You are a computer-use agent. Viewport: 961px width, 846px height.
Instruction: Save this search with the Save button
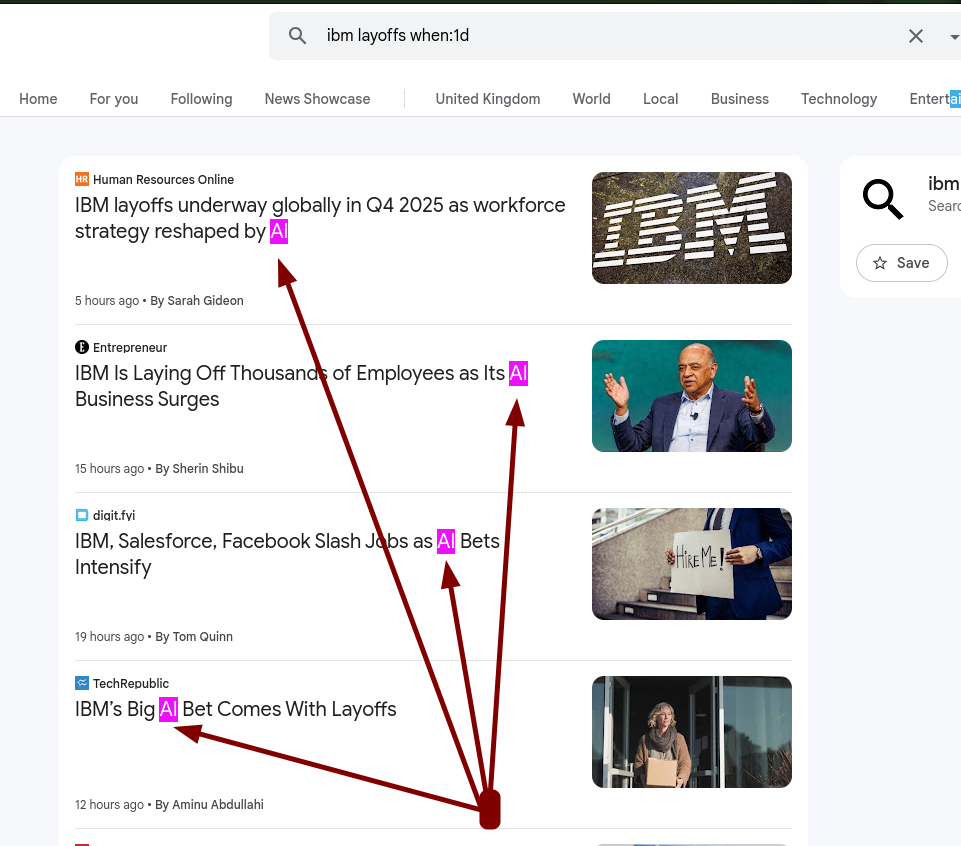(x=901, y=263)
